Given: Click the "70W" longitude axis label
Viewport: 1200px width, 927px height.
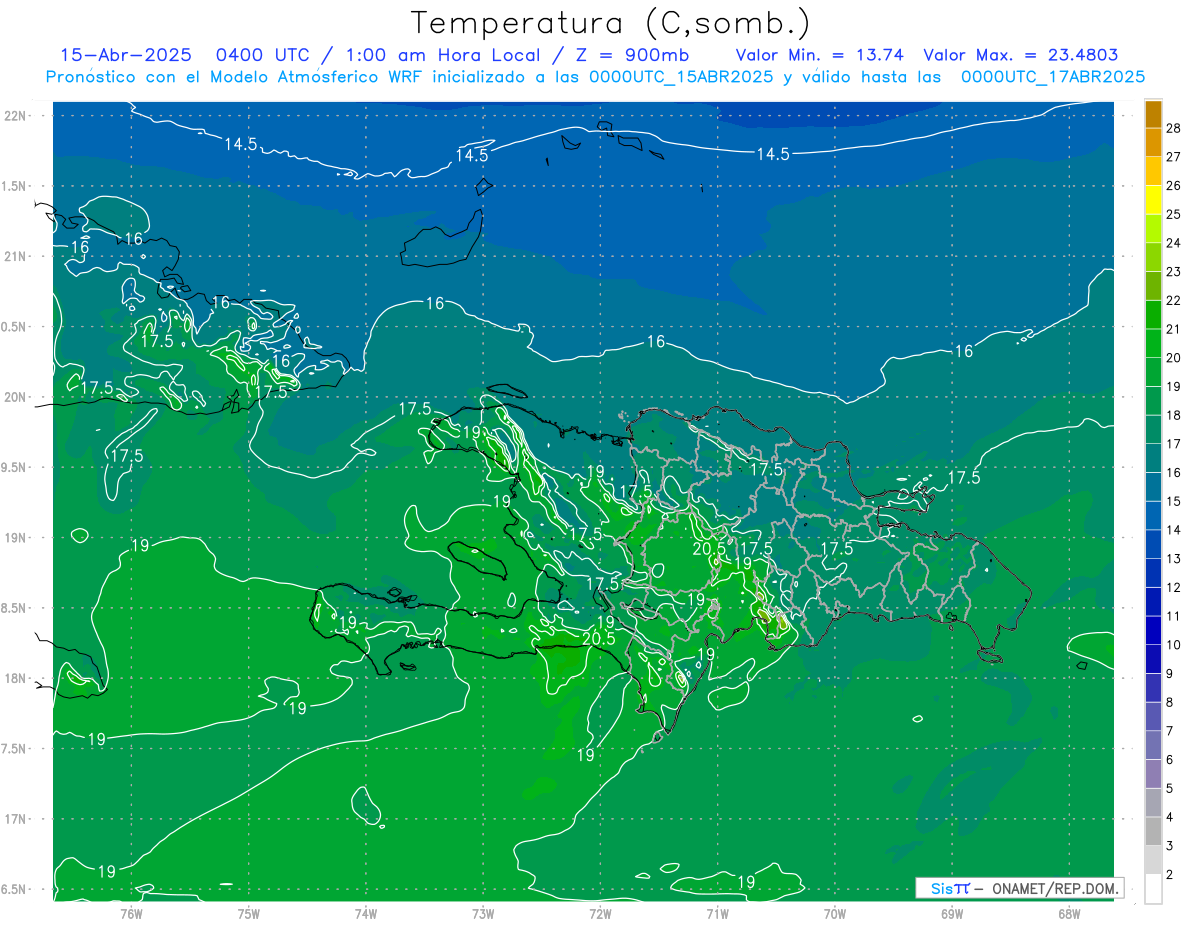Looking at the screenshot, I should tap(834, 914).
